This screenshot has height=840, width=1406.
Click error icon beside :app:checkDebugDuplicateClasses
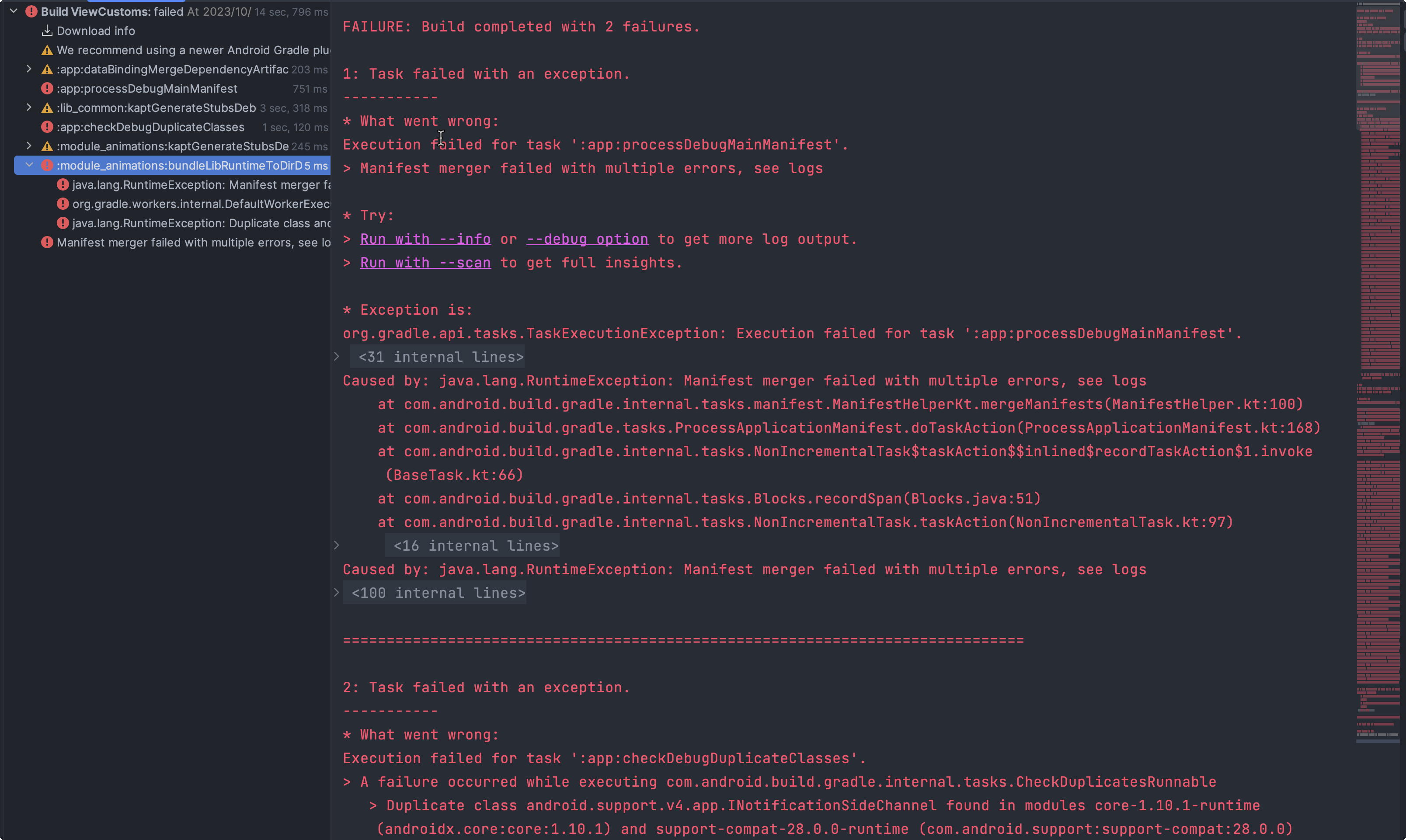(47, 127)
